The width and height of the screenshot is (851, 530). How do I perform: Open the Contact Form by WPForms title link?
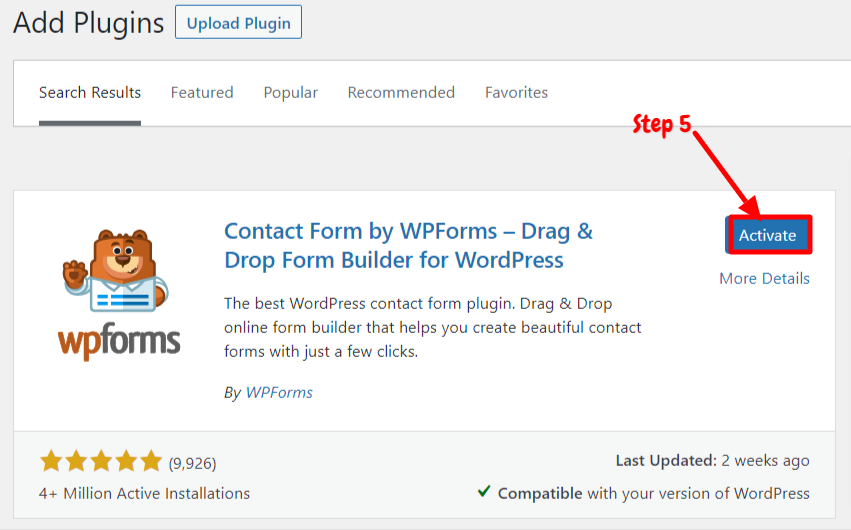(408, 245)
